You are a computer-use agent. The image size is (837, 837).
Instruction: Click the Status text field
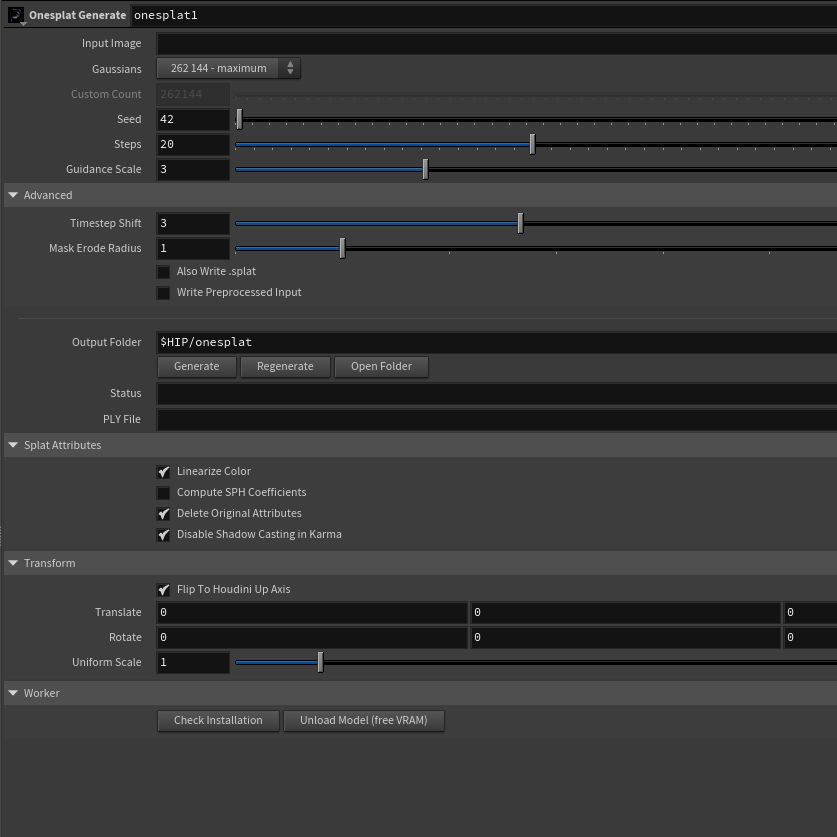pos(496,393)
